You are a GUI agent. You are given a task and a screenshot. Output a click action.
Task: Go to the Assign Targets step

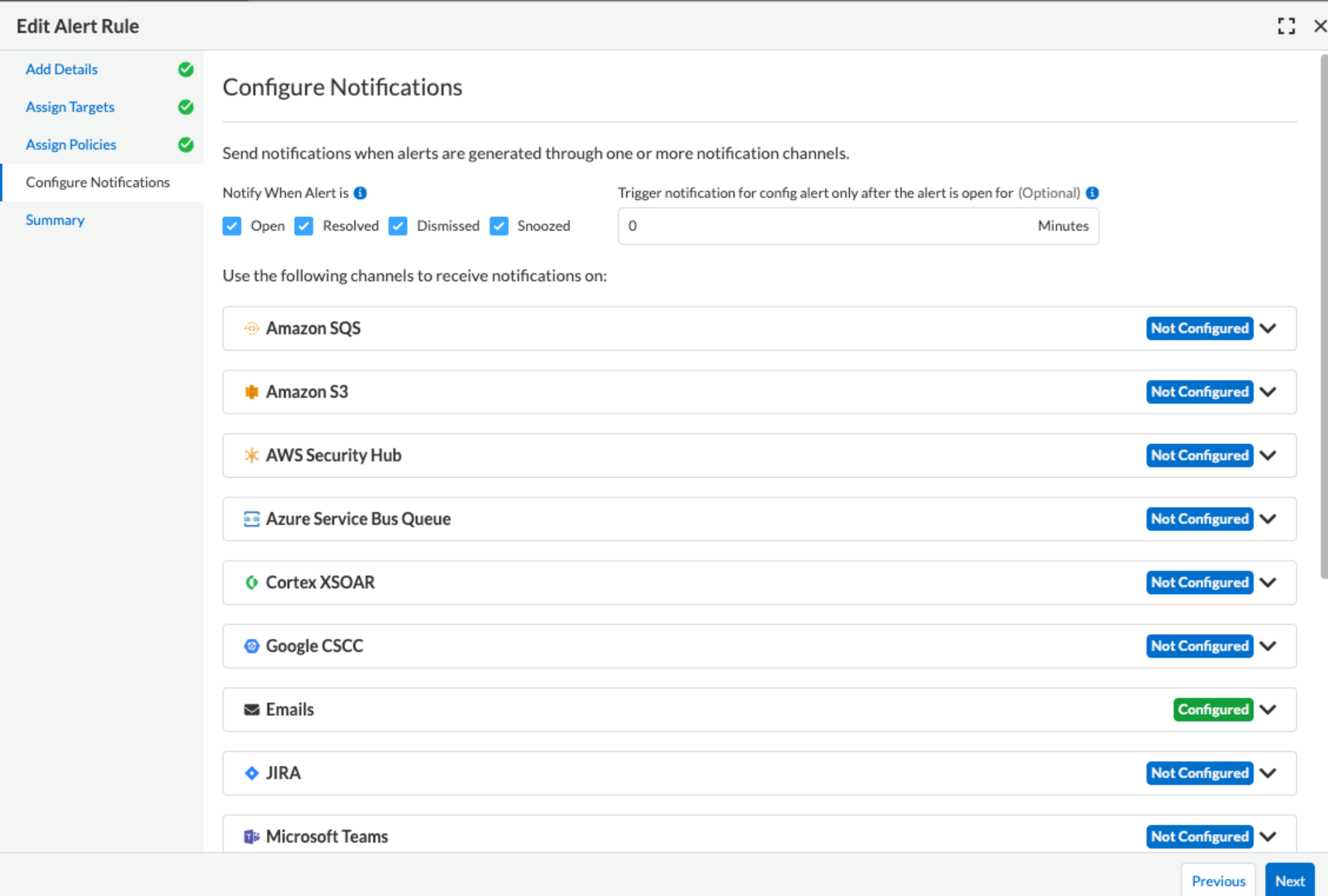tap(70, 107)
